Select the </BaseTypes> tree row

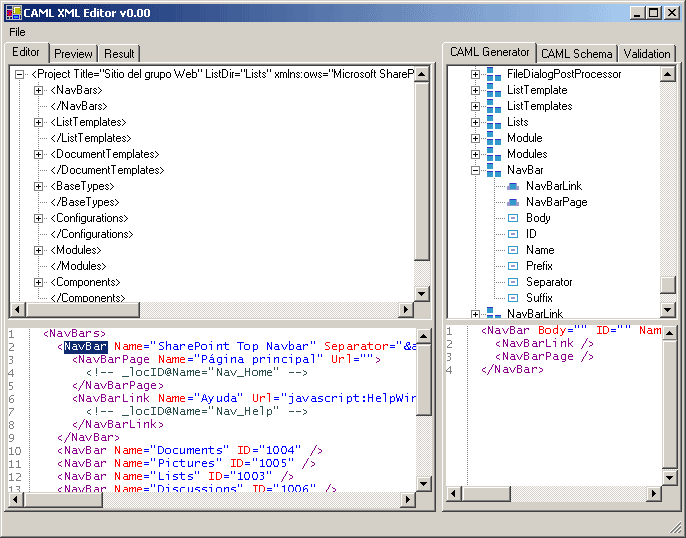85,202
